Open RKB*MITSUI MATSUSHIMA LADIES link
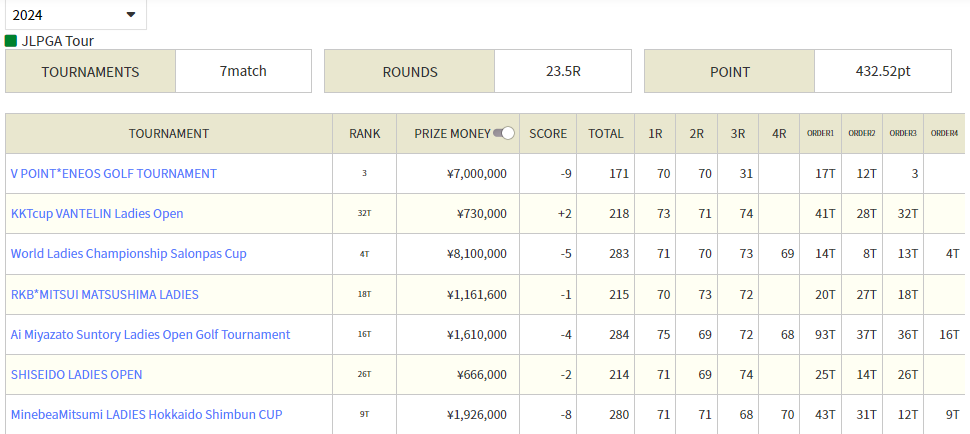Viewport: 970px width, 434px height. pos(105,294)
